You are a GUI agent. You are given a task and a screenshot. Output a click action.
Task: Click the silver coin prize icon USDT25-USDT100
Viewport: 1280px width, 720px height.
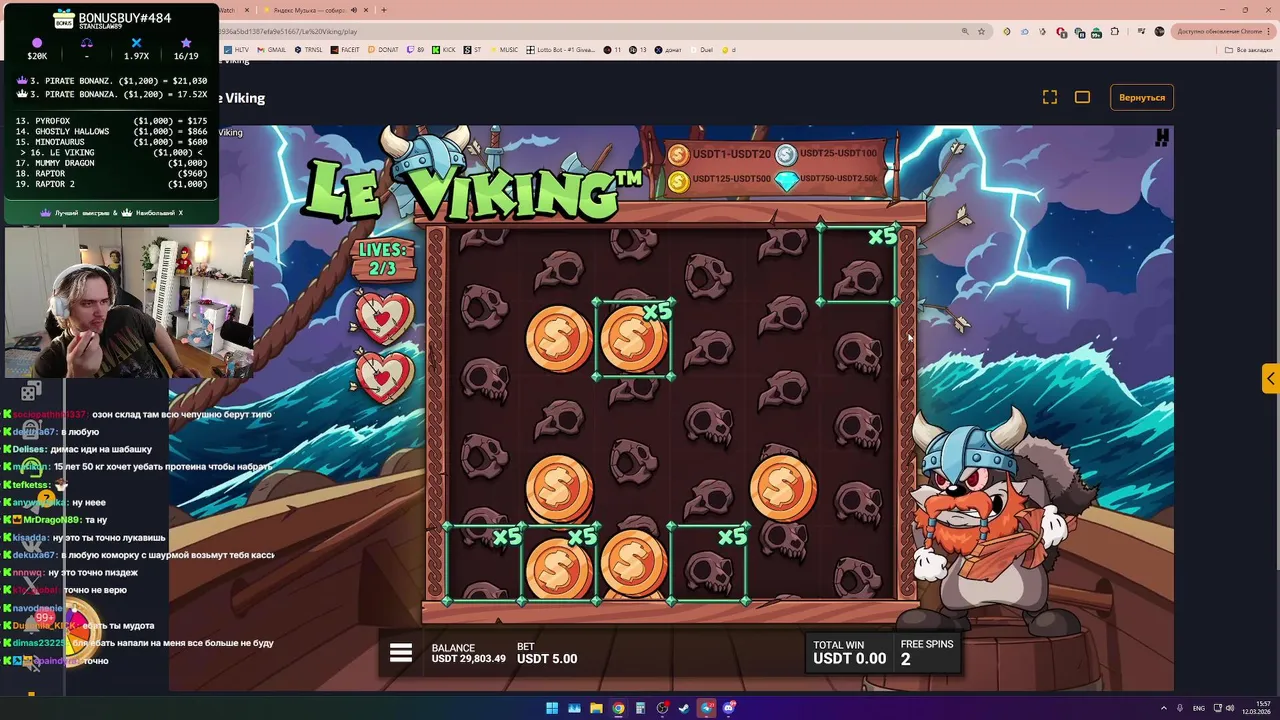[786, 154]
